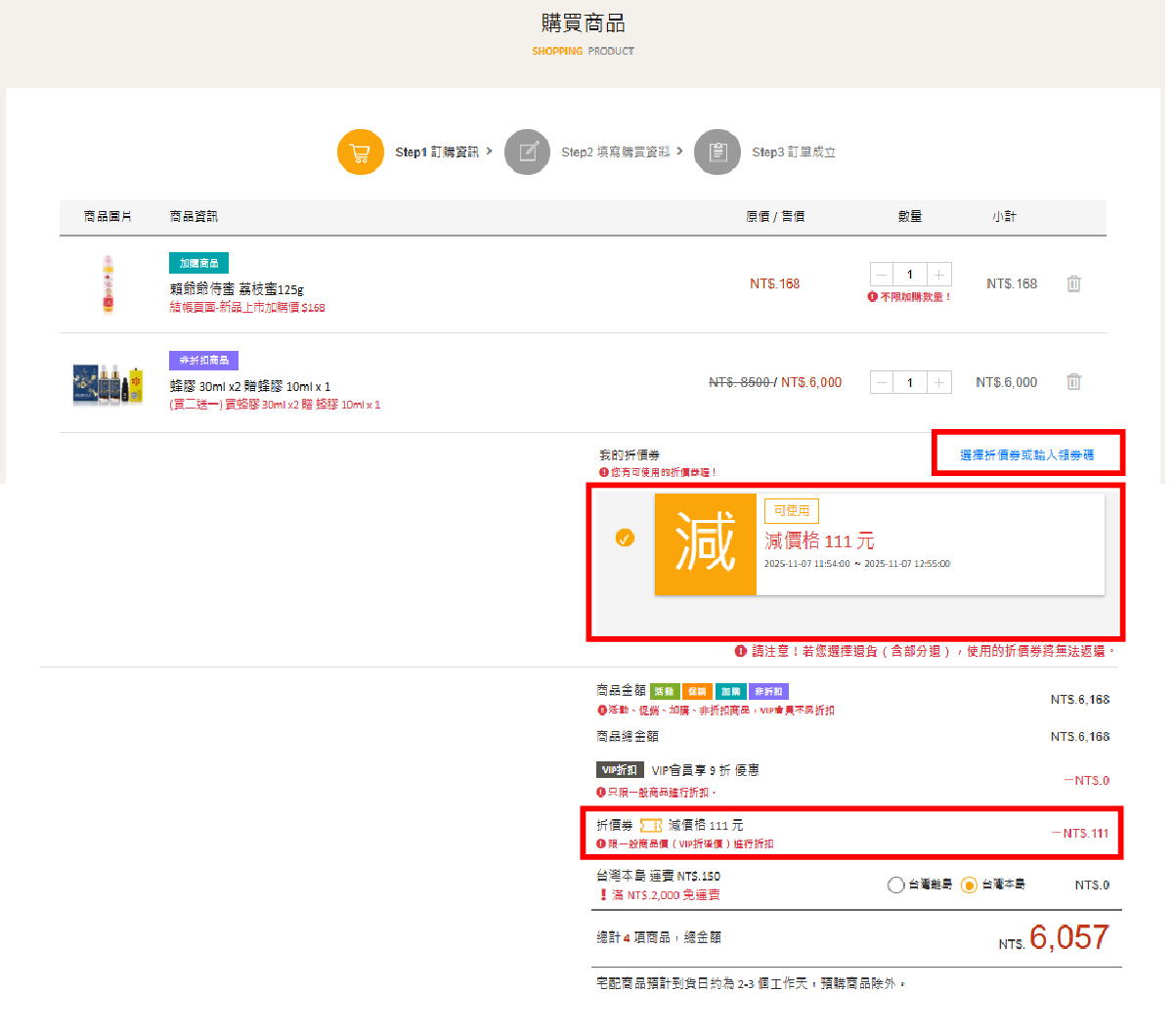Select the 台灣離島 shipping radio option
Image resolution: width=1173 pixels, height=1036 pixels.
[895, 885]
